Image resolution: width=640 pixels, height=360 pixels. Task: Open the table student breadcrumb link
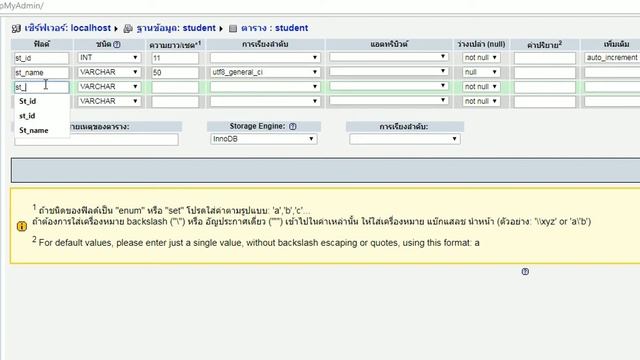(274, 28)
